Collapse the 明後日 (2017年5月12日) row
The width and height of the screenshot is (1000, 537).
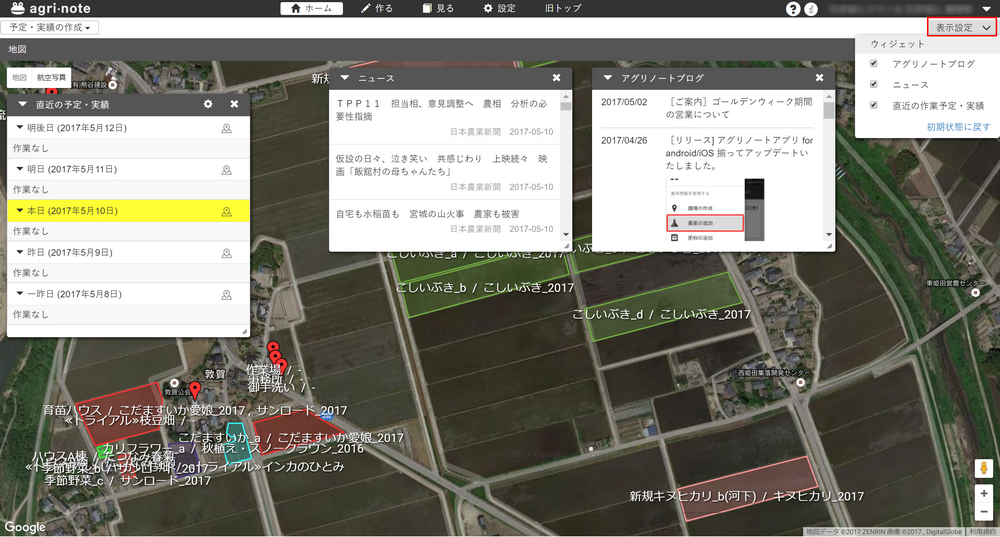point(20,128)
